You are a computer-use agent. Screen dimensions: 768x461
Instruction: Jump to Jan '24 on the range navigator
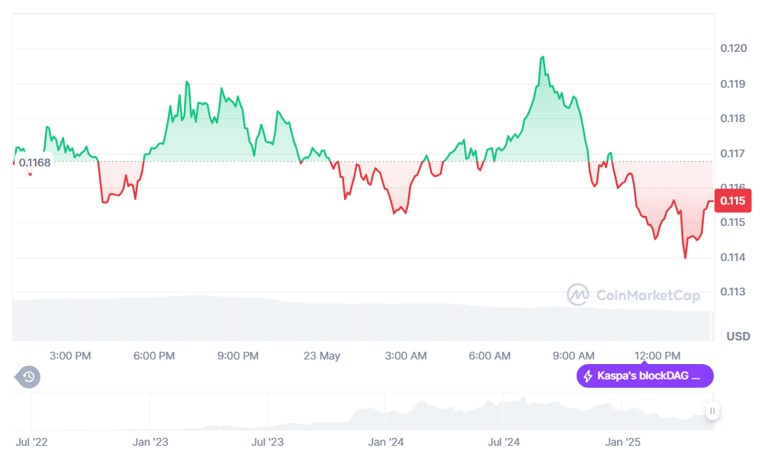click(385, 441)
